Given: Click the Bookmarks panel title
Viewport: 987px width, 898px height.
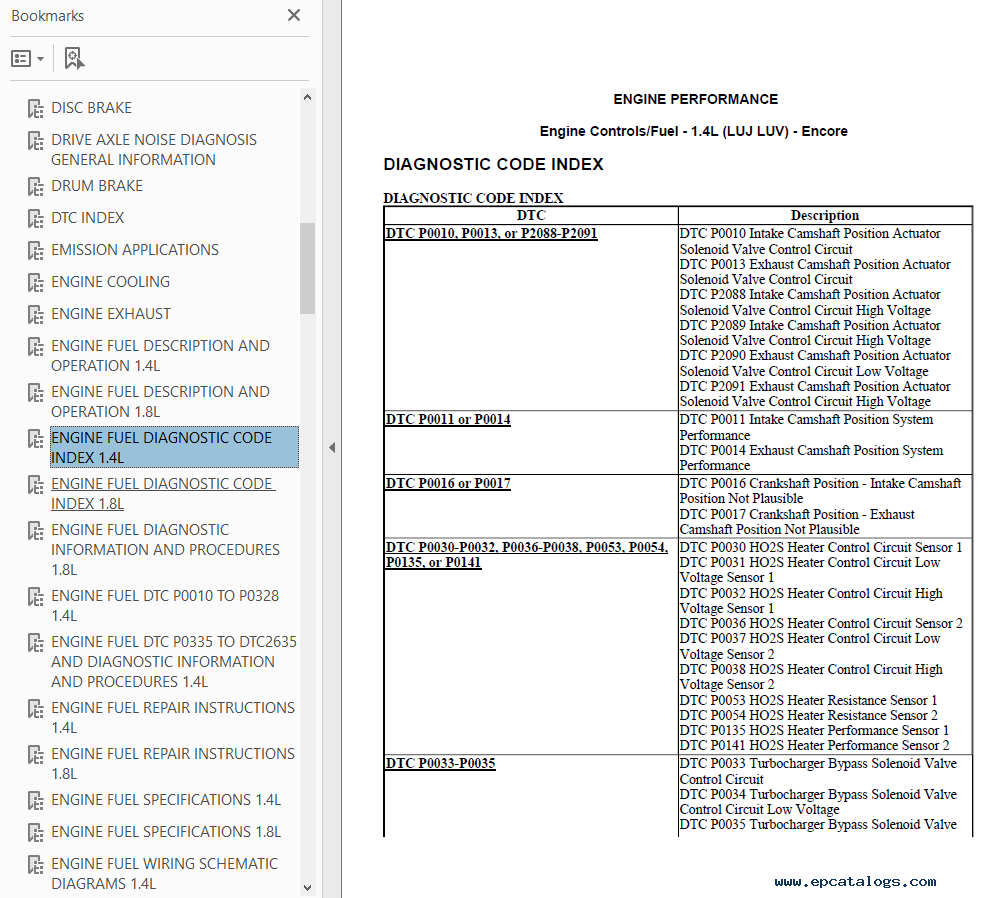Looking at the screenshot, I should (48, 16).
